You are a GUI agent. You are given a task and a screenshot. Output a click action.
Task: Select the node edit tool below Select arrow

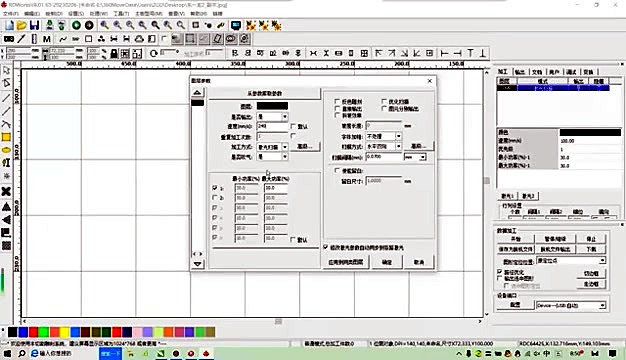point(6,83)
